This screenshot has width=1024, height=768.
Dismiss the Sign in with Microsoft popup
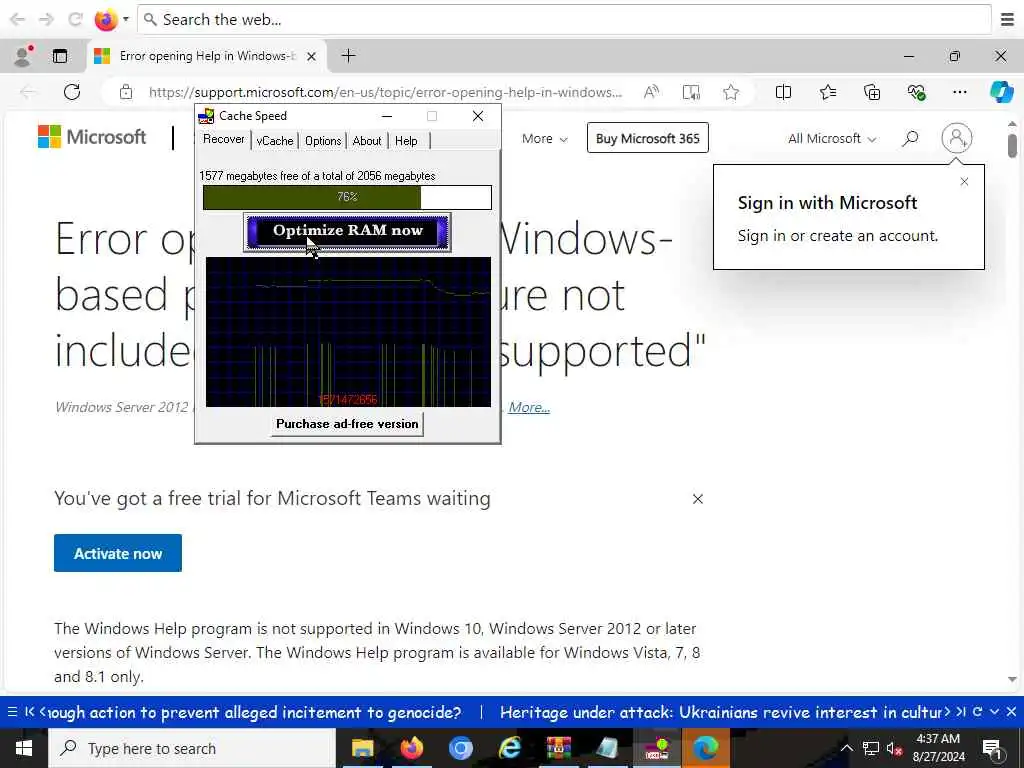point(965,182)
